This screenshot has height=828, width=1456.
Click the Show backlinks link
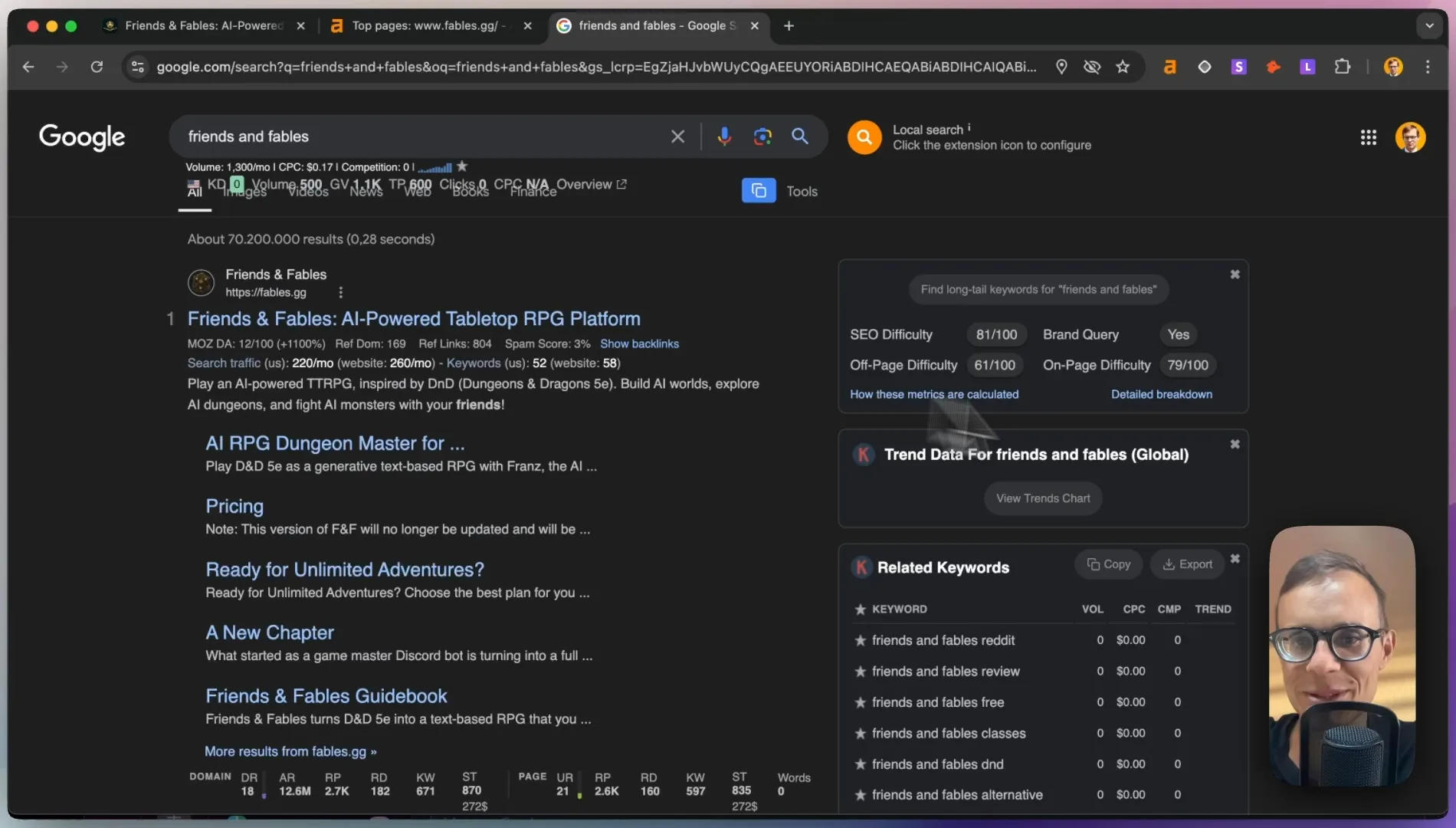tap(639, 343)
